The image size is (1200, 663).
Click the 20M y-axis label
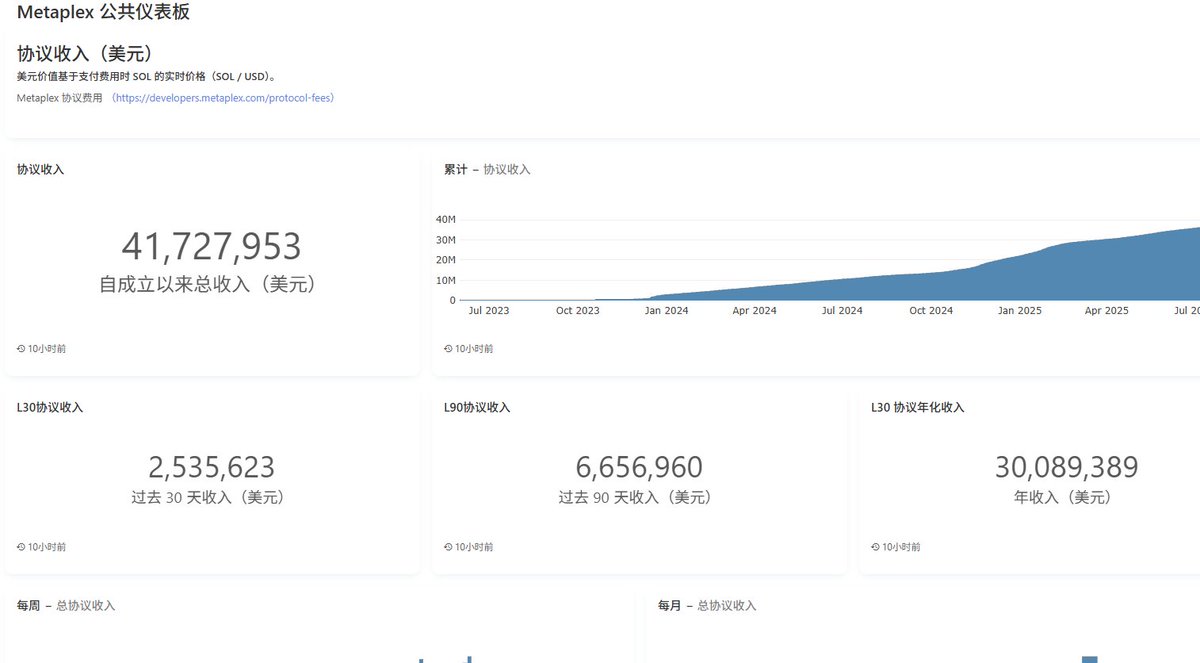[446, 260]
